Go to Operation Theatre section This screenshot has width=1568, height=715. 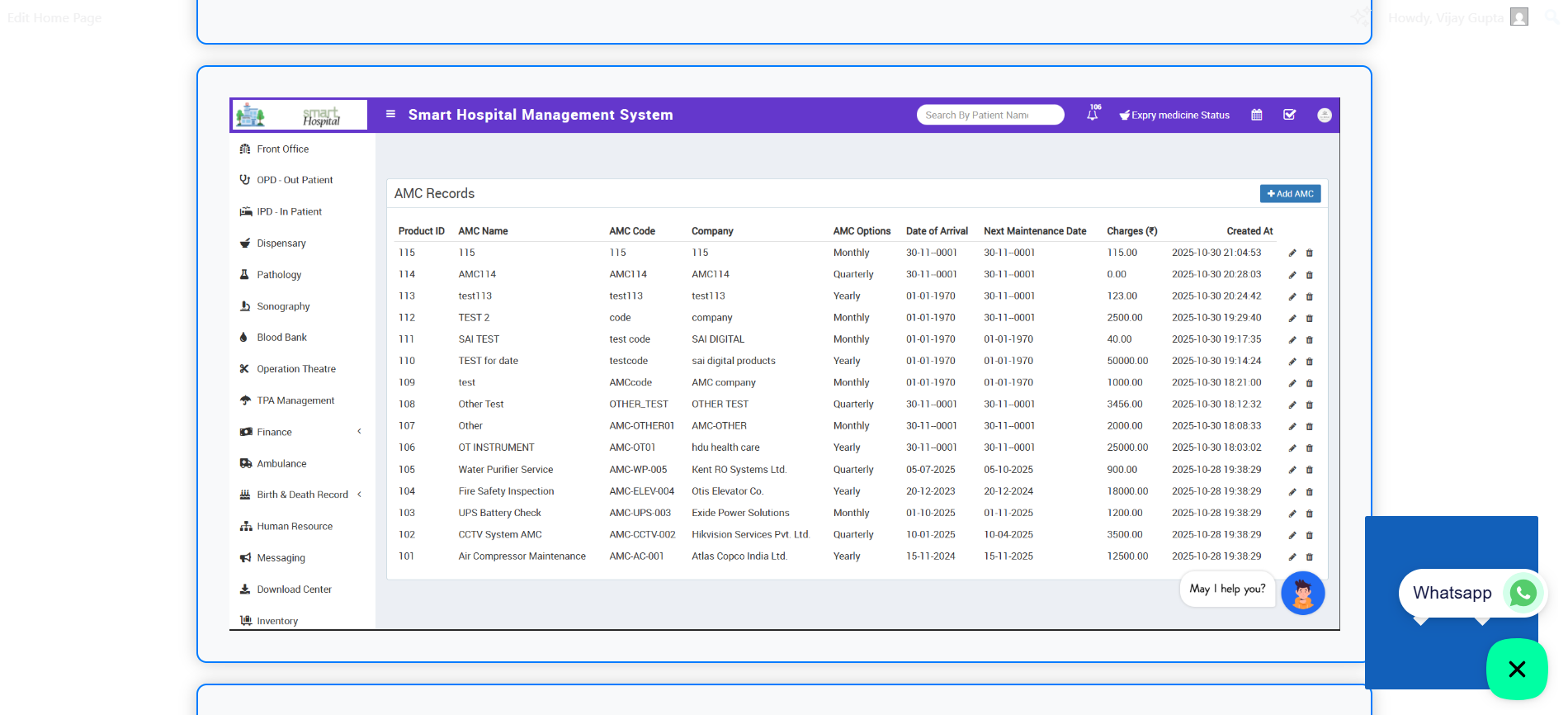tap(295, 369)
